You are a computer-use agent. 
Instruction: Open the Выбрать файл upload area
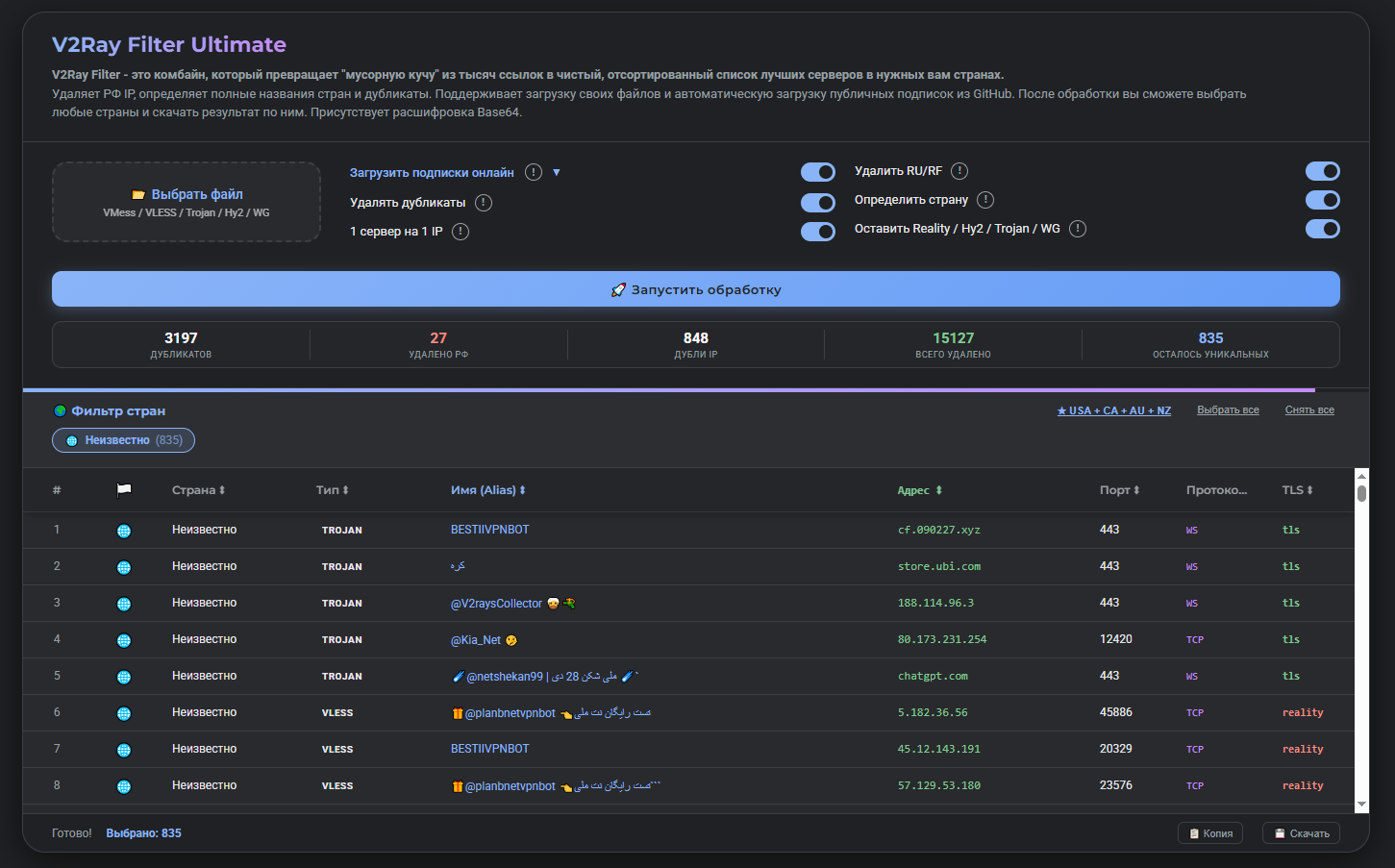coord(187,202)
